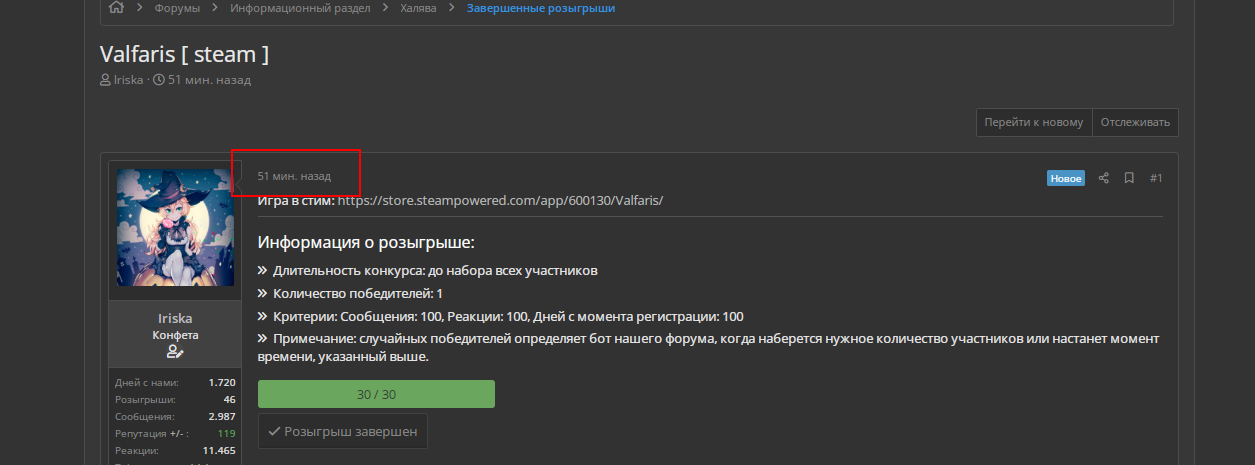Click the Перейти к новому button
This screenshot has height=465, width=1255.
1034,122
